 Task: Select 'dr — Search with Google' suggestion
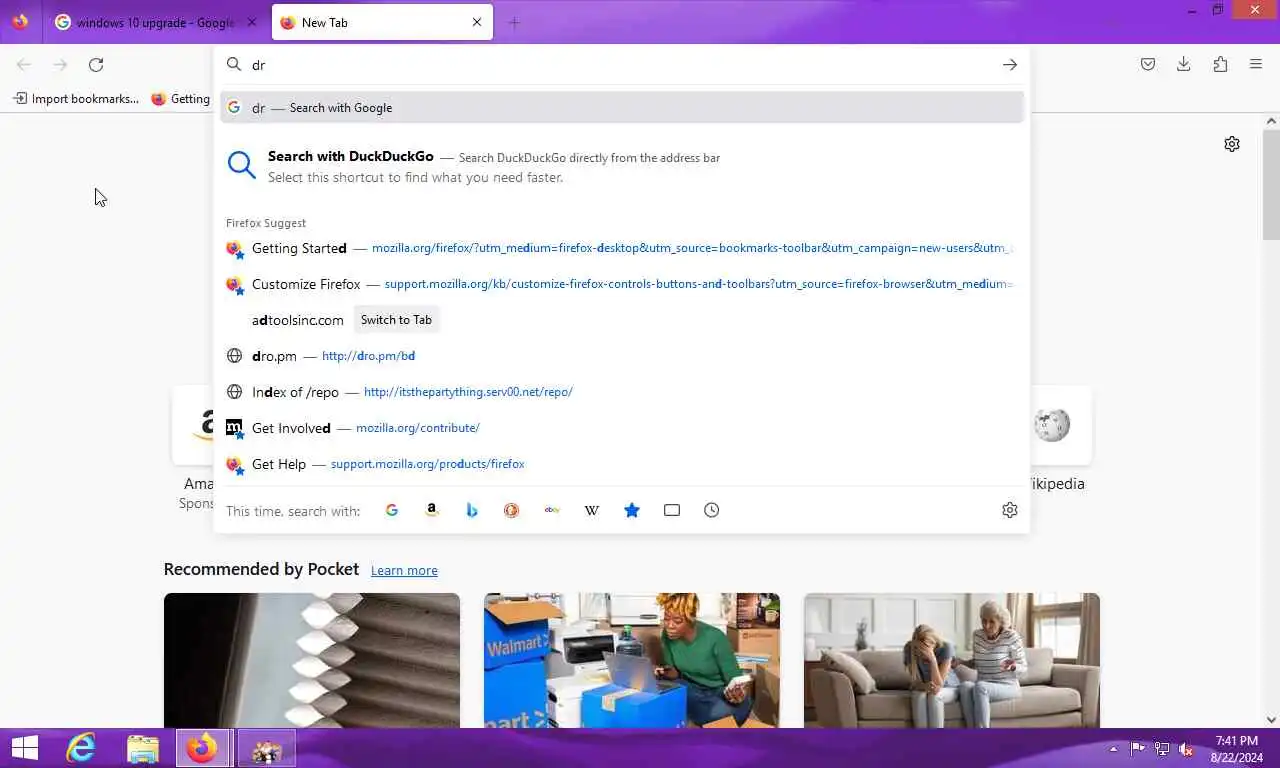[x=622, y=107]
